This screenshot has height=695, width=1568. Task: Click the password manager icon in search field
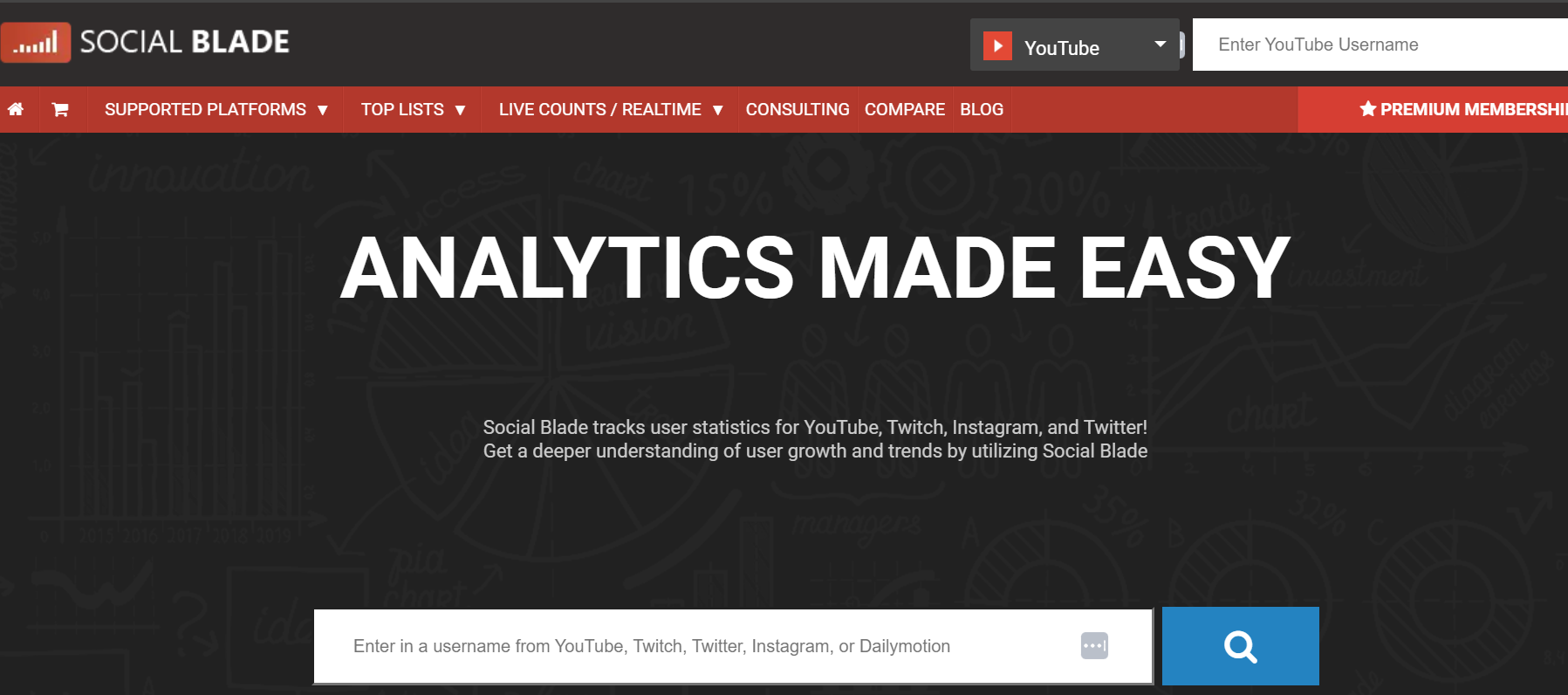[x=1094, y=646]
